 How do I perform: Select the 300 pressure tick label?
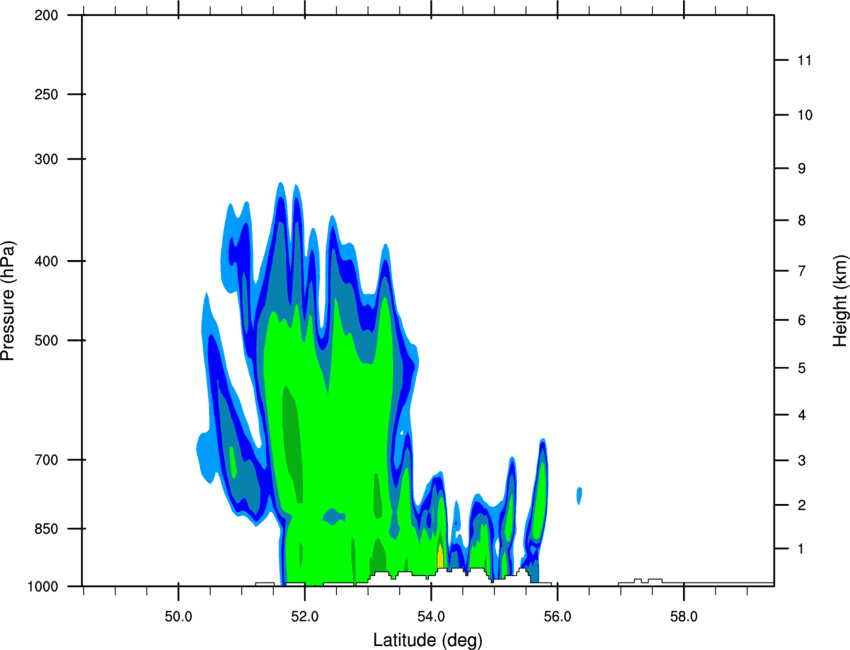[x=46, y=159]
